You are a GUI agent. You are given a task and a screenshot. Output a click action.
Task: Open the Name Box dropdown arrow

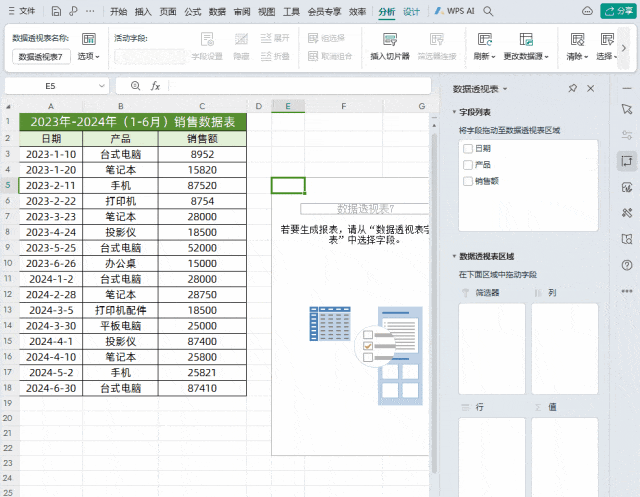tap(101, 86)
